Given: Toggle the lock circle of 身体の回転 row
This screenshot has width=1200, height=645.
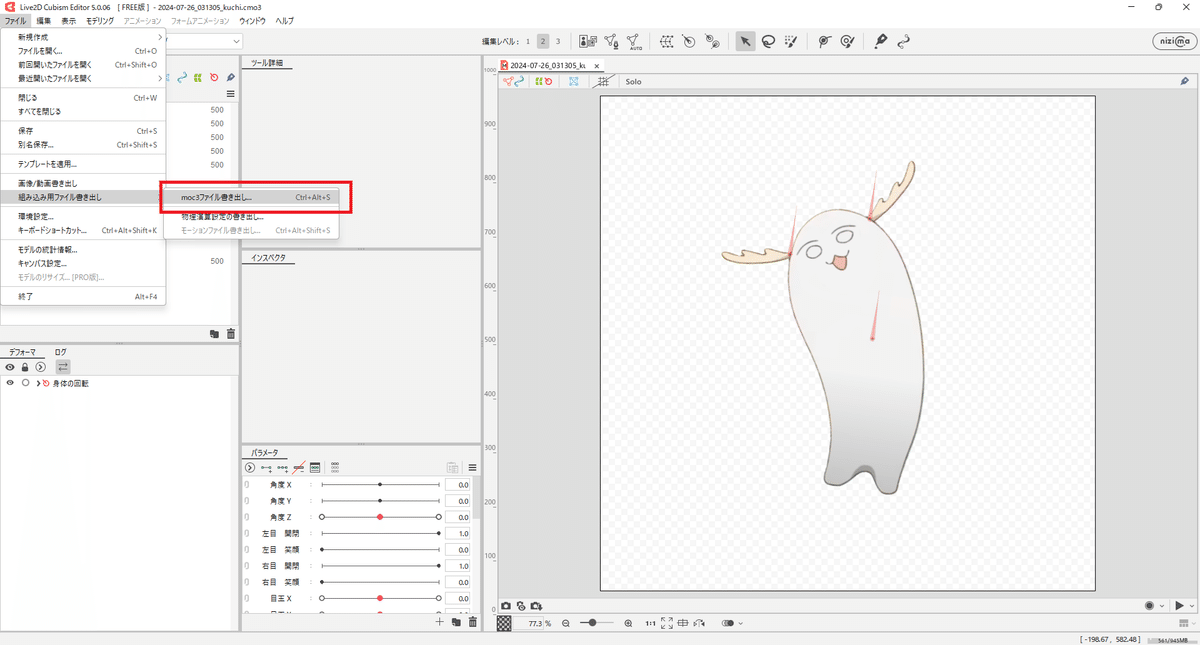Looking at the screenshot, I should point(25,383).
